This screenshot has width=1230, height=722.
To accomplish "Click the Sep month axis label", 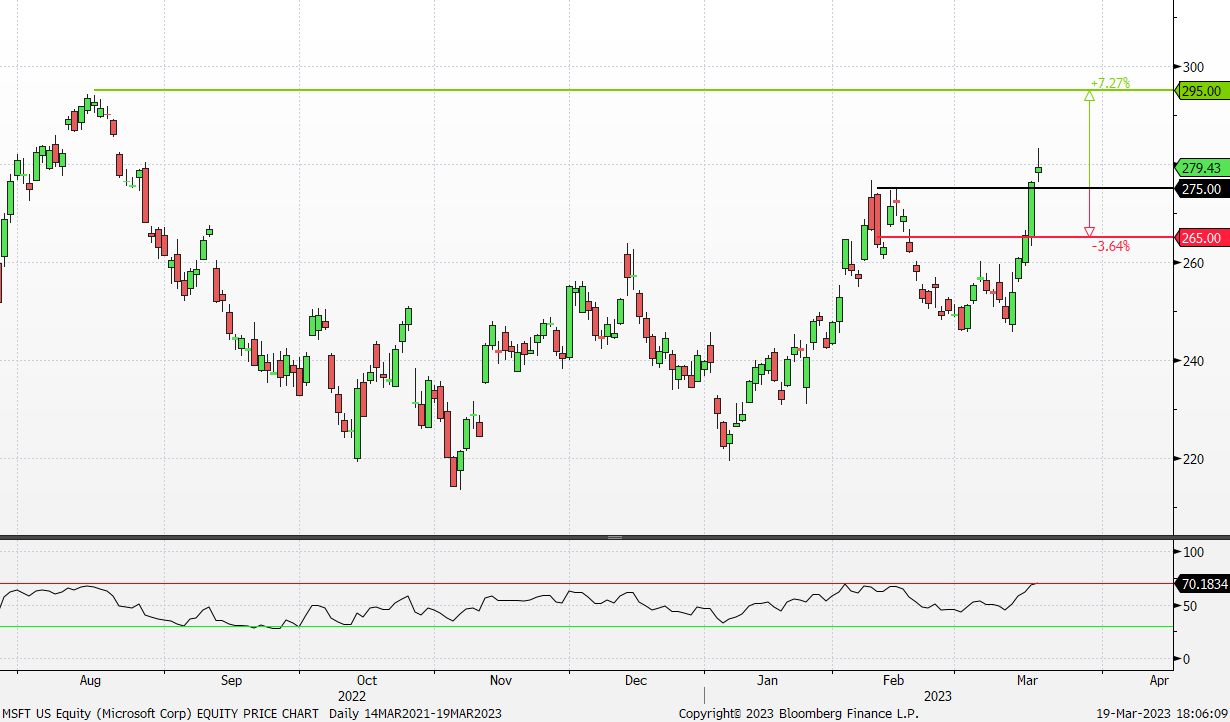I will point(231,681).
